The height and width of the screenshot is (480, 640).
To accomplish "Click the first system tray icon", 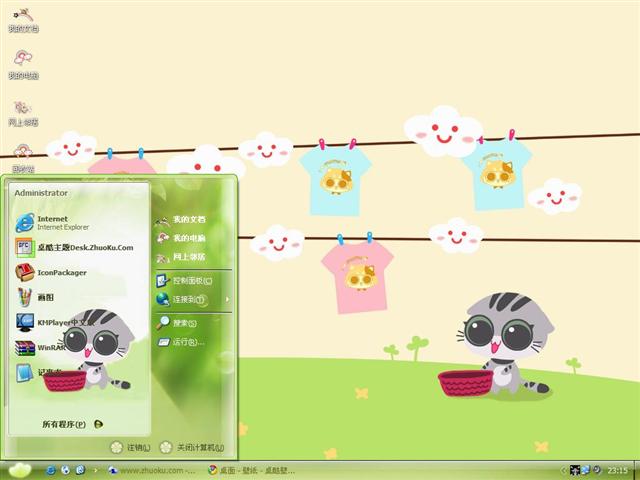I will pos(575,470).
